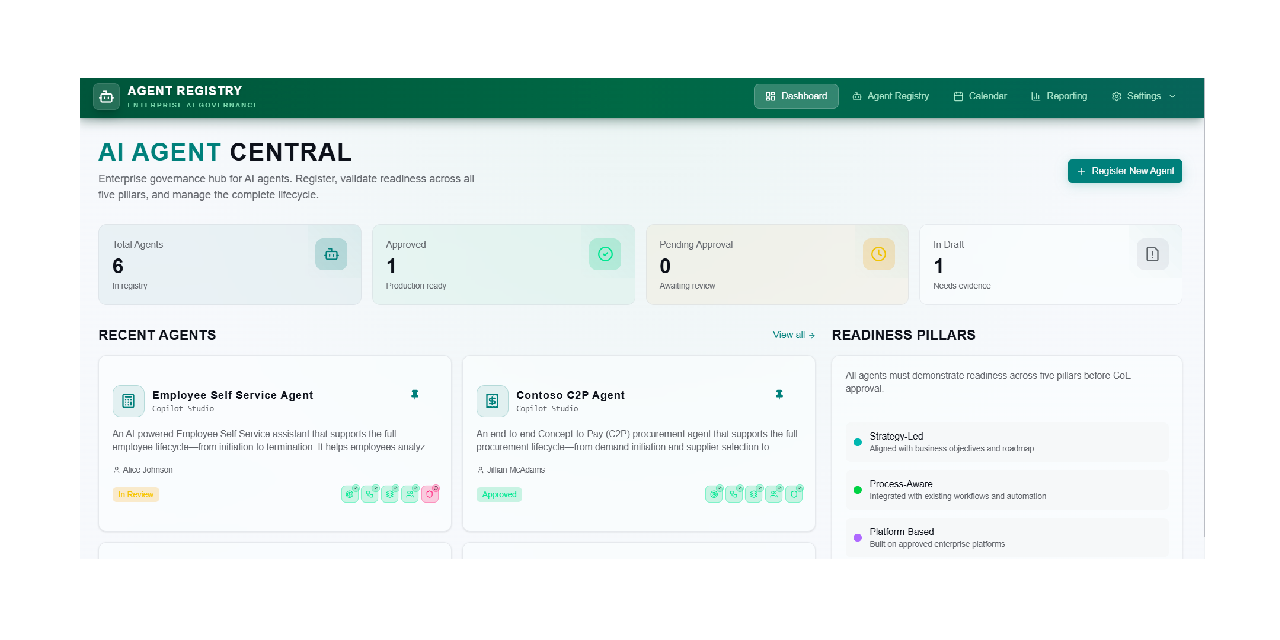This screenshot has height=640, width=1280.
Task: Click the Approved checkmark icon
Action: point(605,254)
